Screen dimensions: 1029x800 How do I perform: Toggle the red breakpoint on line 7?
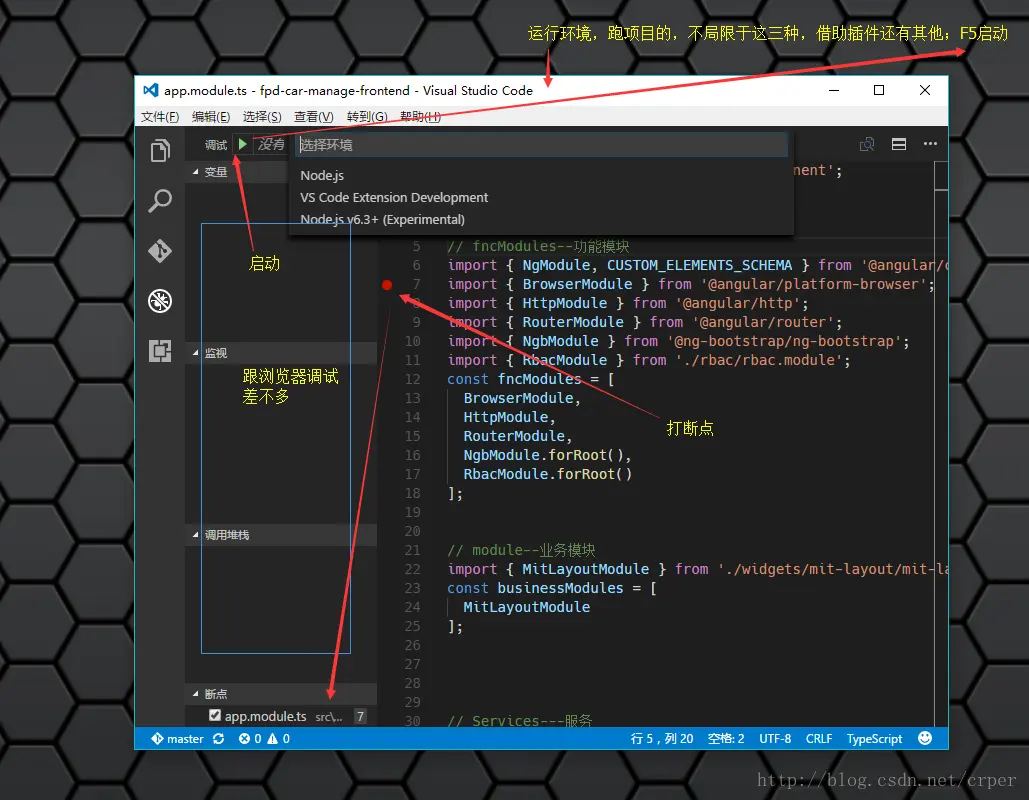point(387,284)
